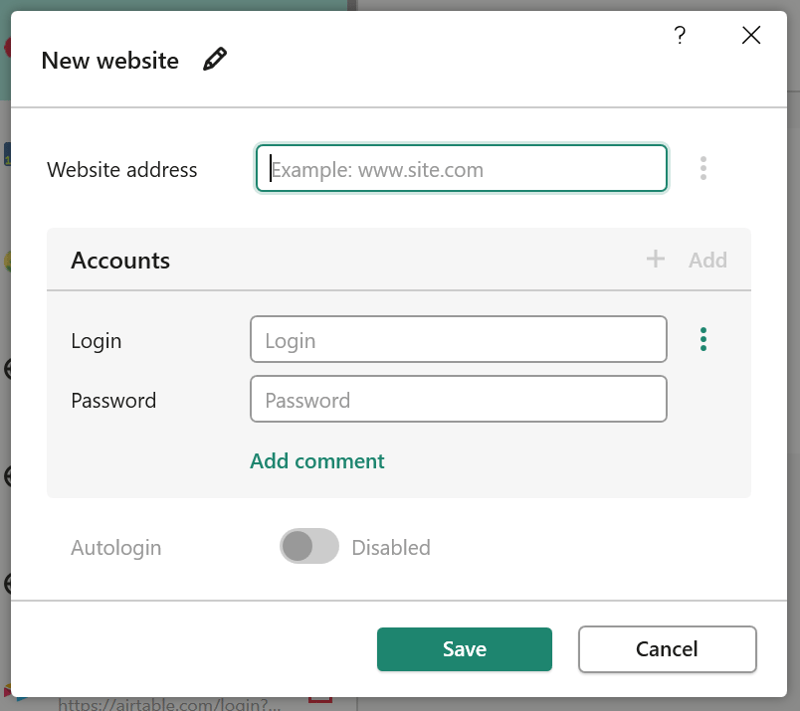Click into the Password text field
This screenshot has width=800, height=711.
pos(459,399)
